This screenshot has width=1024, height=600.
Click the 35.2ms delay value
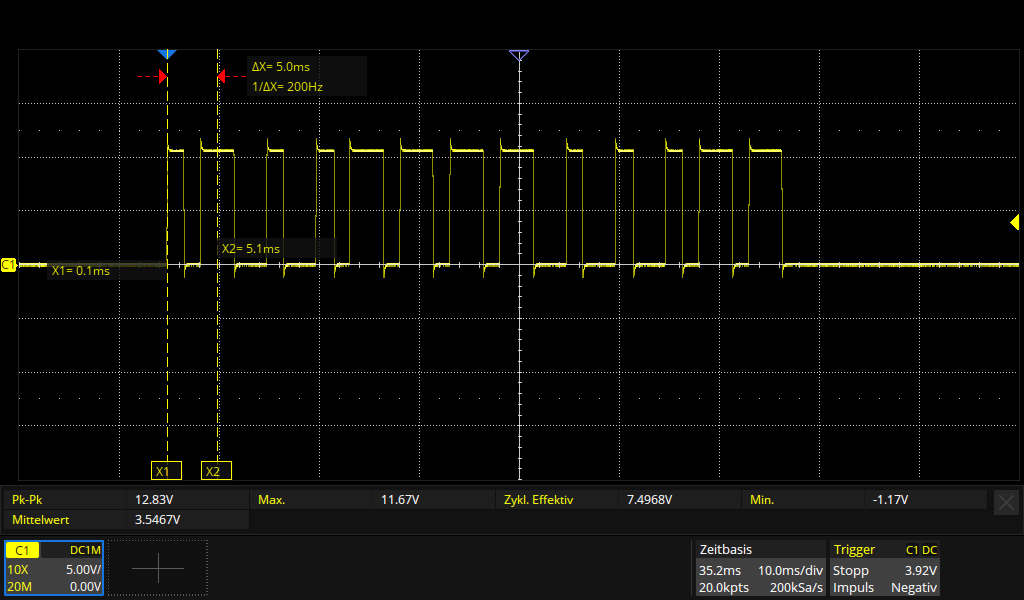click(720, 570)
